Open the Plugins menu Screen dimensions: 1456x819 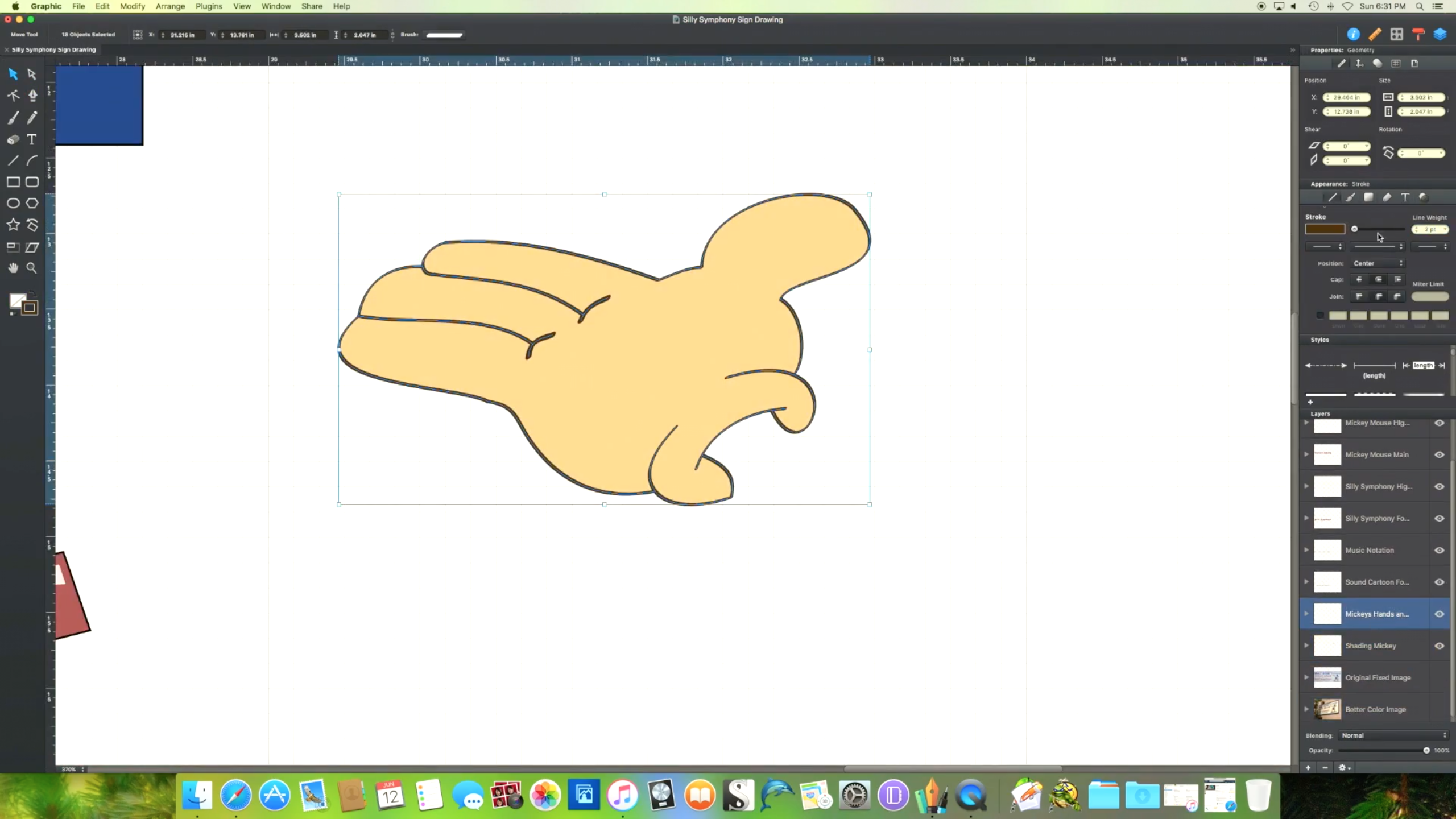tap(209, 6)
